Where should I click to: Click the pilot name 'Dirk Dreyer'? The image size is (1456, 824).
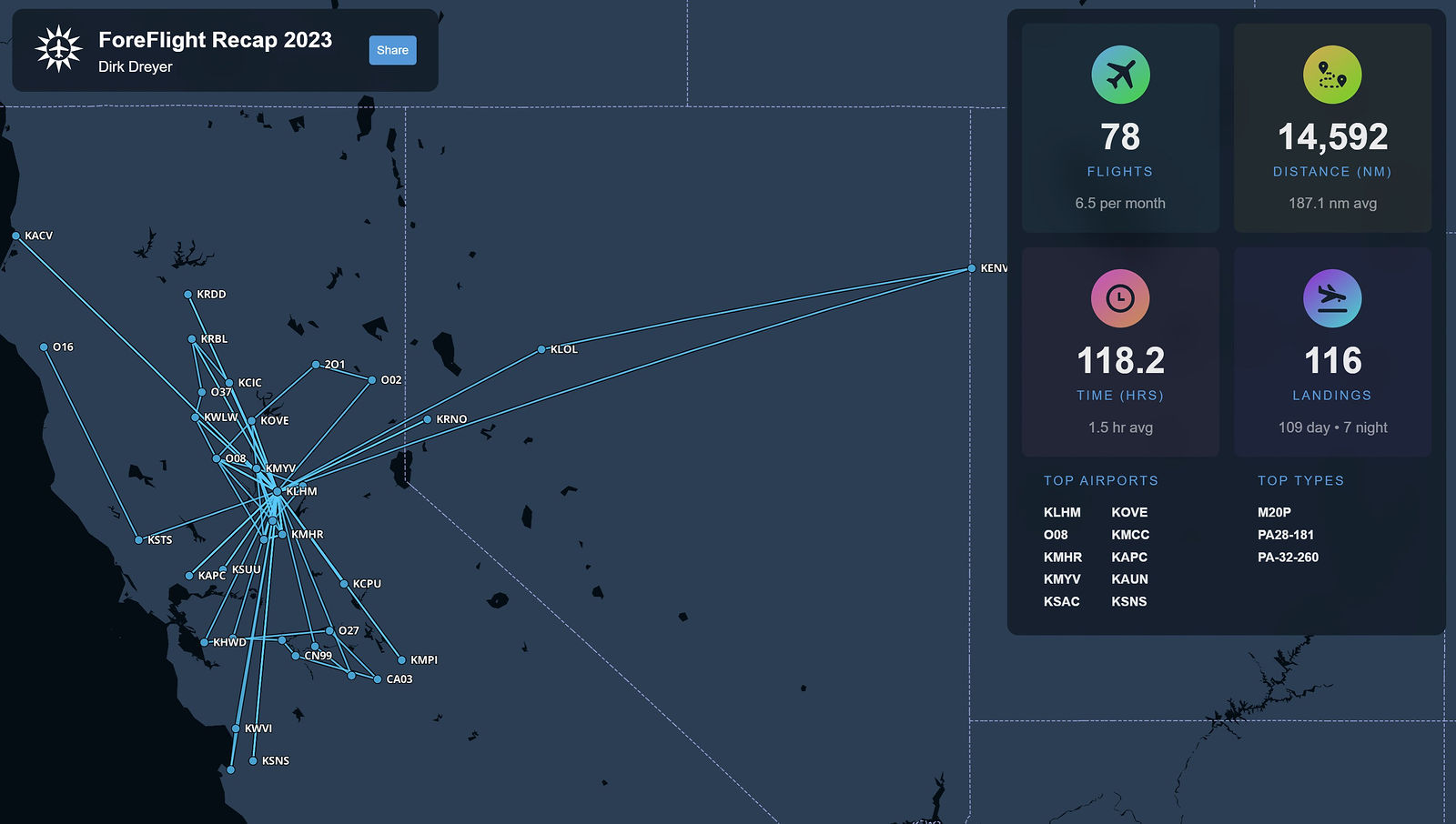(136, 66)
